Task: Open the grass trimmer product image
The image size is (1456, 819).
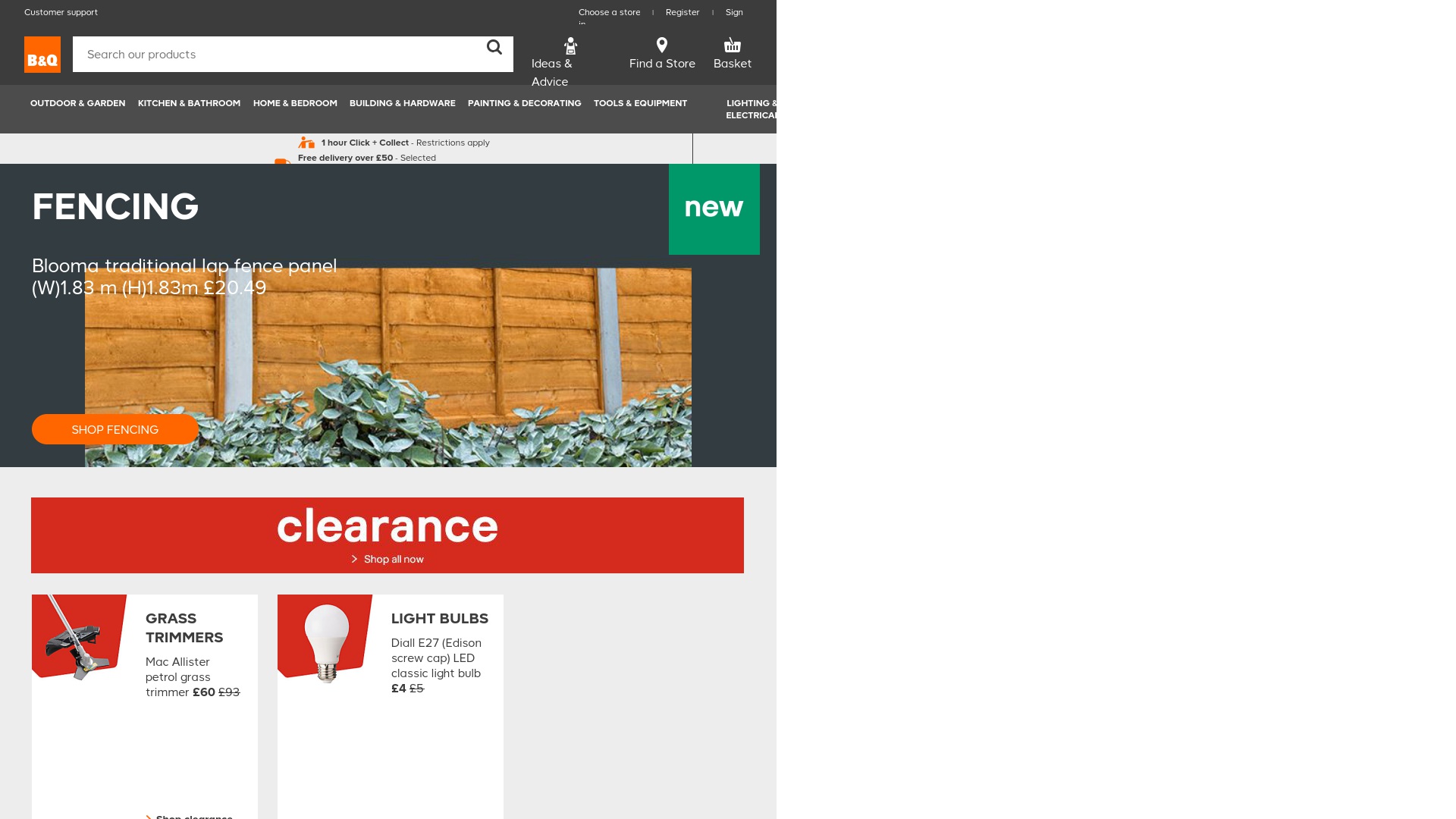Action: click(x=79, y=637)
